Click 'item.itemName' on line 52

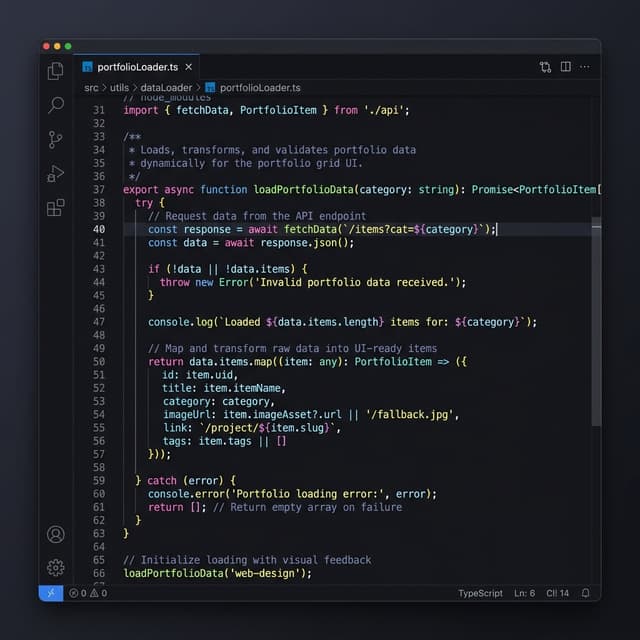pos(242,388)
